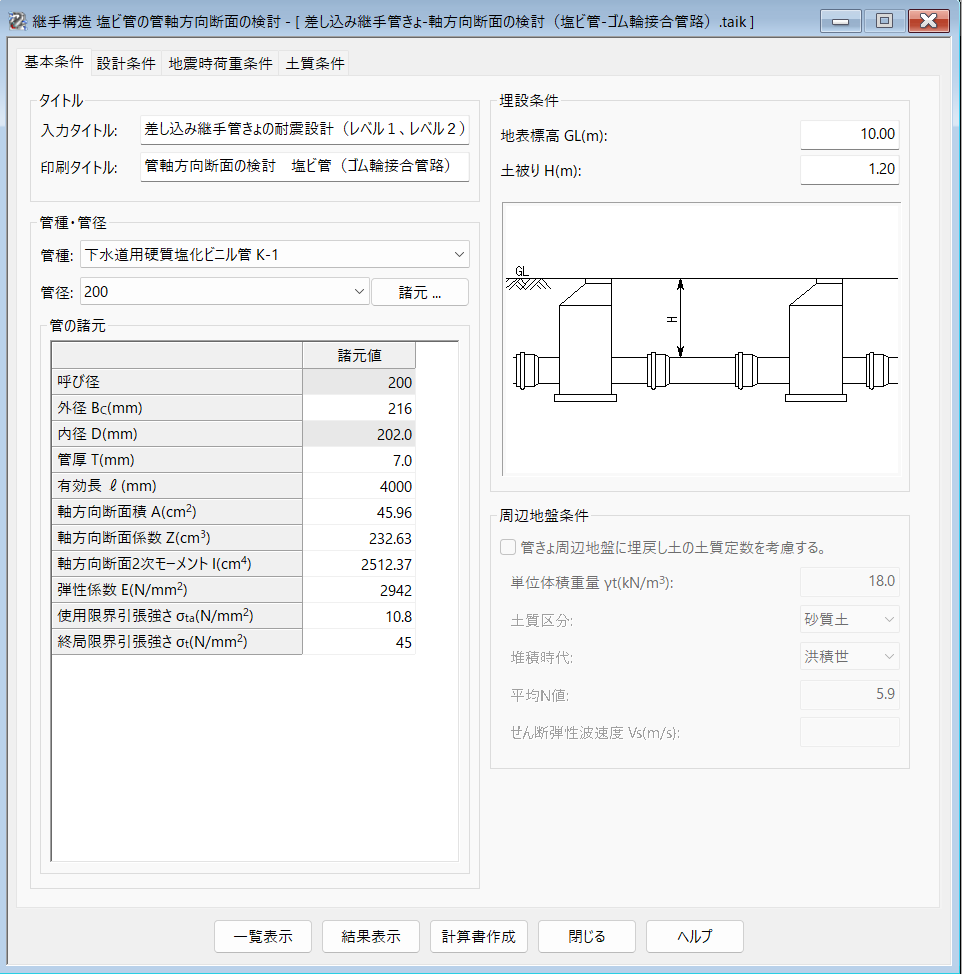Open the 土質区分 dropdown
The height and width of the screenshot is (974, 962).
pos(849,619)
